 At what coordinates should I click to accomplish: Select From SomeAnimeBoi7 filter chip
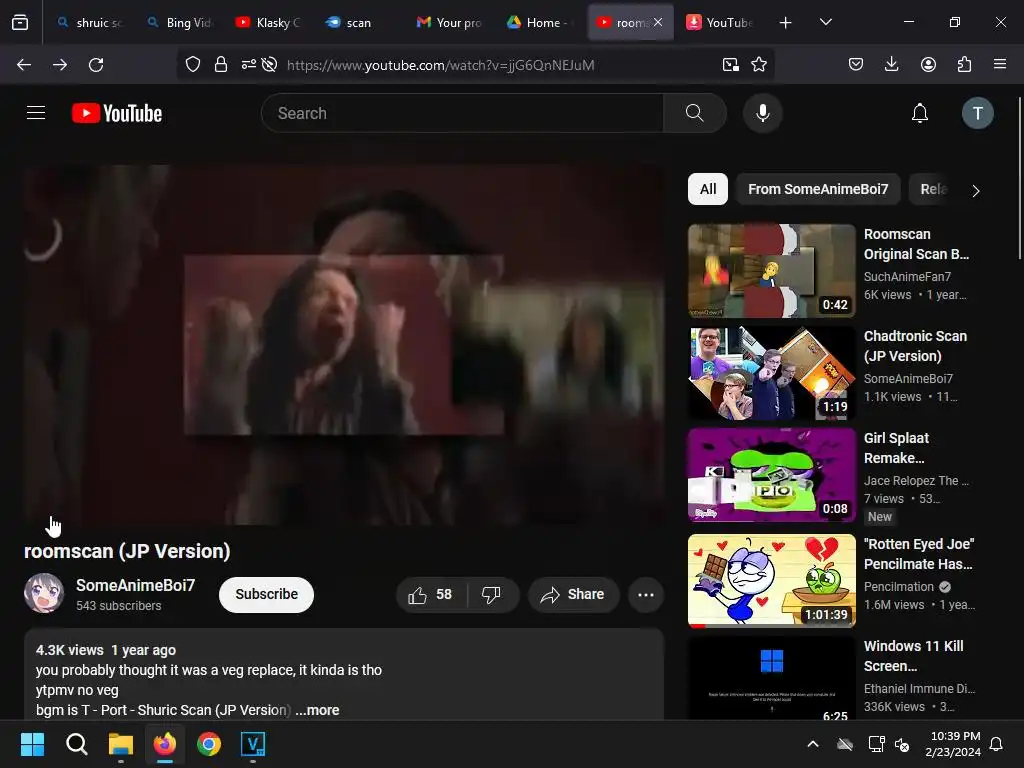[818, 189]
